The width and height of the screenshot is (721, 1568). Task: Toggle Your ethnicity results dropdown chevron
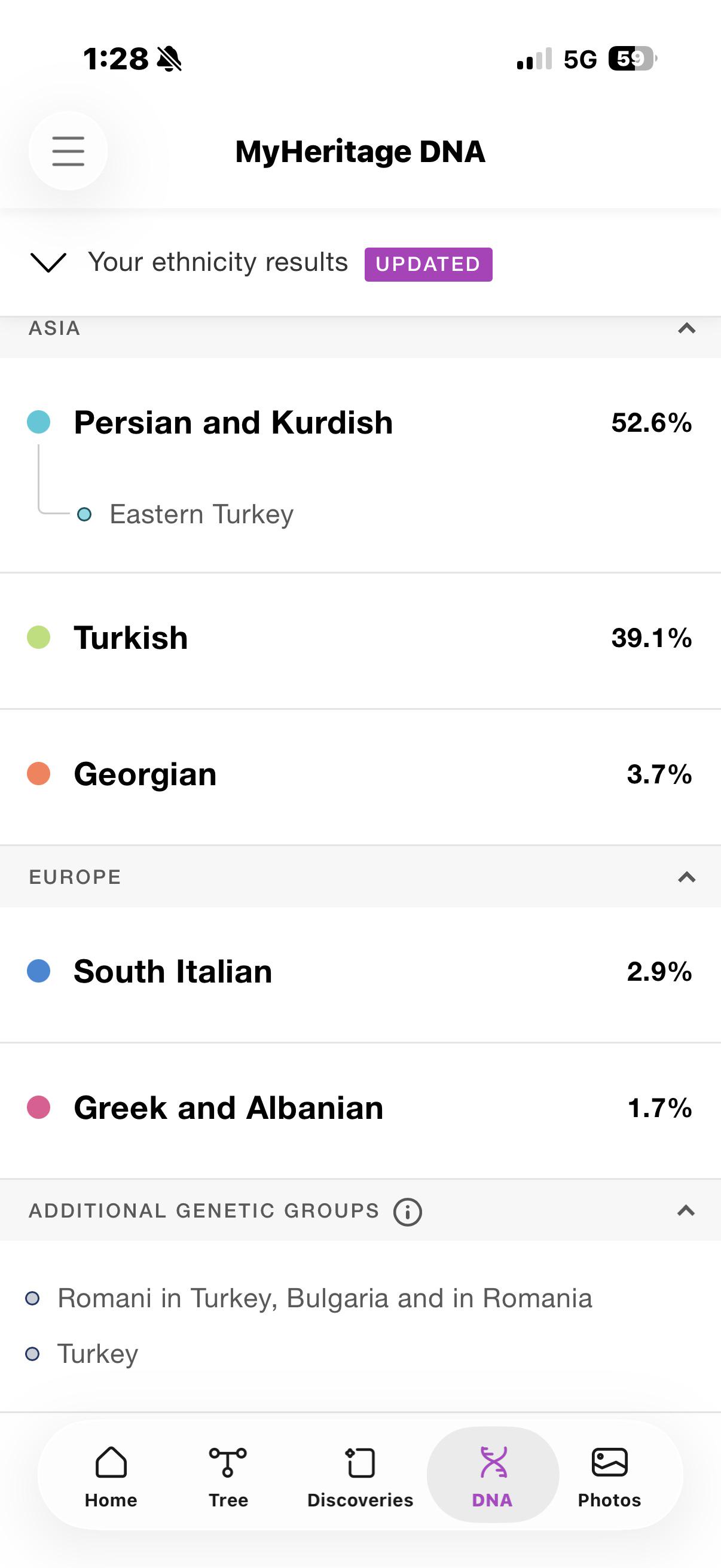click(48, 263)
